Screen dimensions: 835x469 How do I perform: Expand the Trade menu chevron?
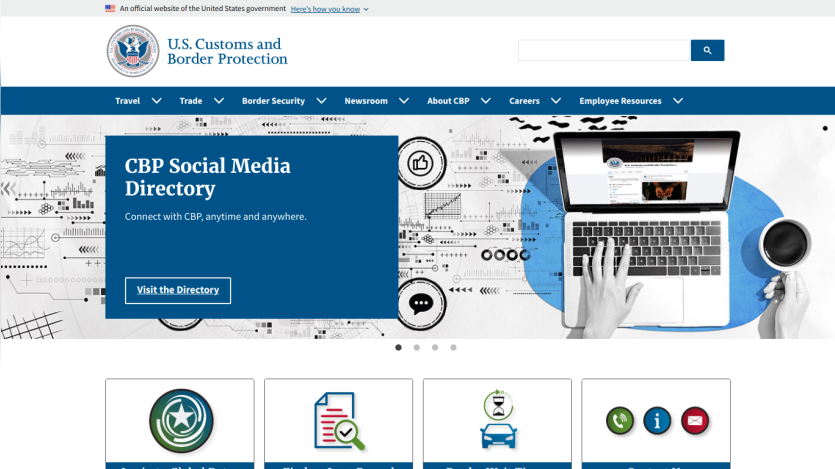click(x=219, y=101)
